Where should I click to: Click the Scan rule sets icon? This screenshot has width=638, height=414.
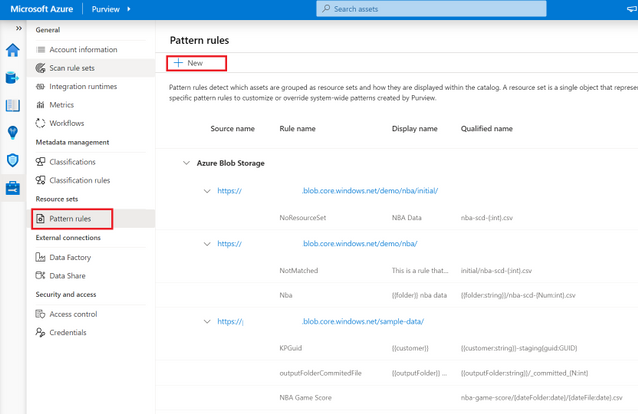click(40, 68)
